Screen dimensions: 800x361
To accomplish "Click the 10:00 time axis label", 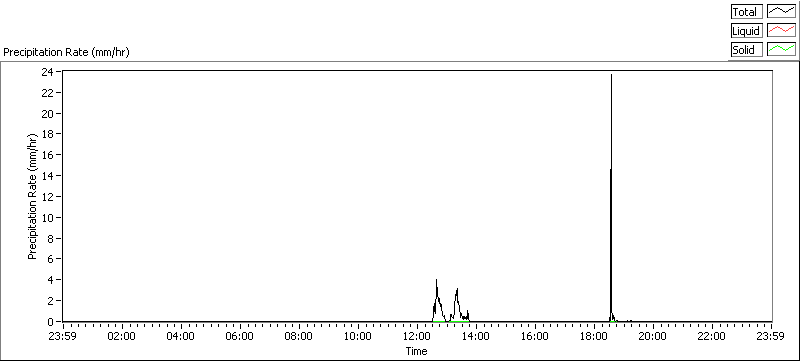I will (x=358, y=337).
